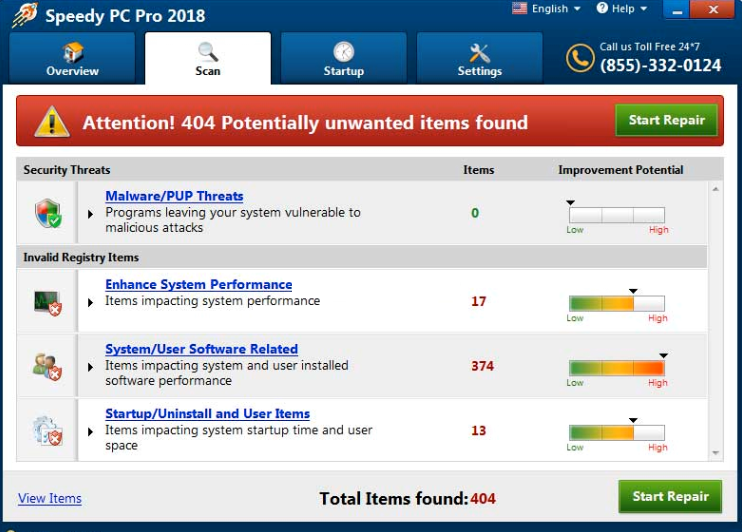Screen dimensions: 744x532
Task: Click the Startup/Uninstall and User Items icon
Action: pyautogui.click(x=47, y=430)
